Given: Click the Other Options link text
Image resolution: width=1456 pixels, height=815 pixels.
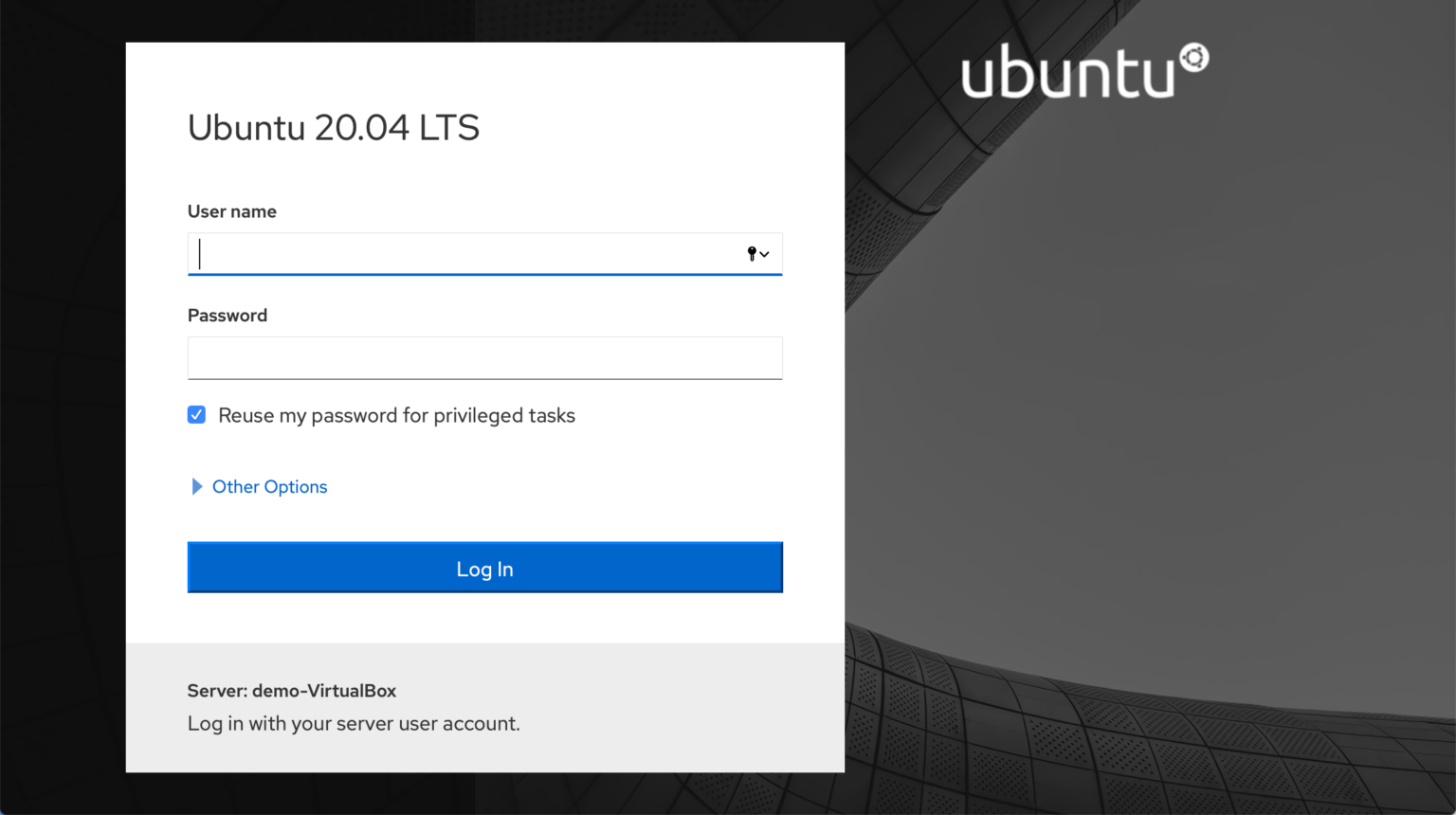Looking at the screenshot, I should pyautogui.click(x=269, y=486).
